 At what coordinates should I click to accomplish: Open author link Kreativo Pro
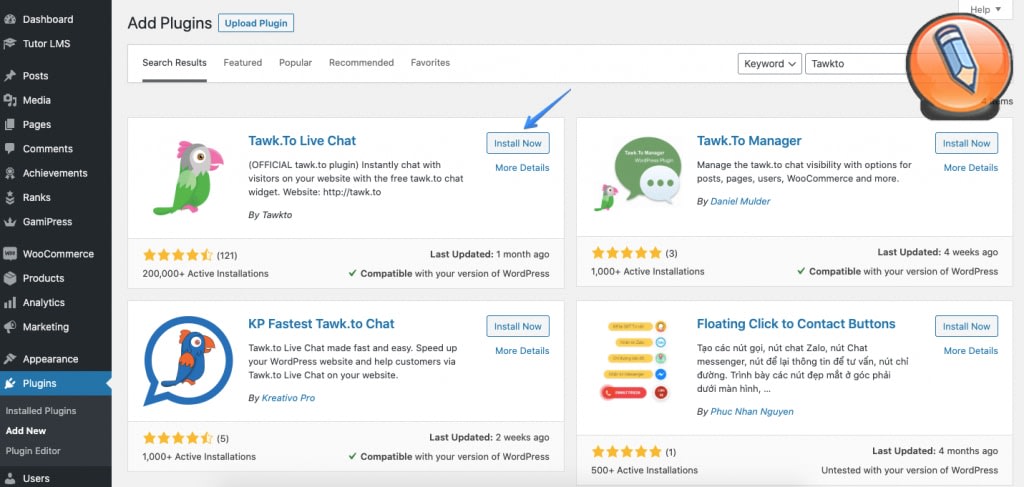click(288, 397)
